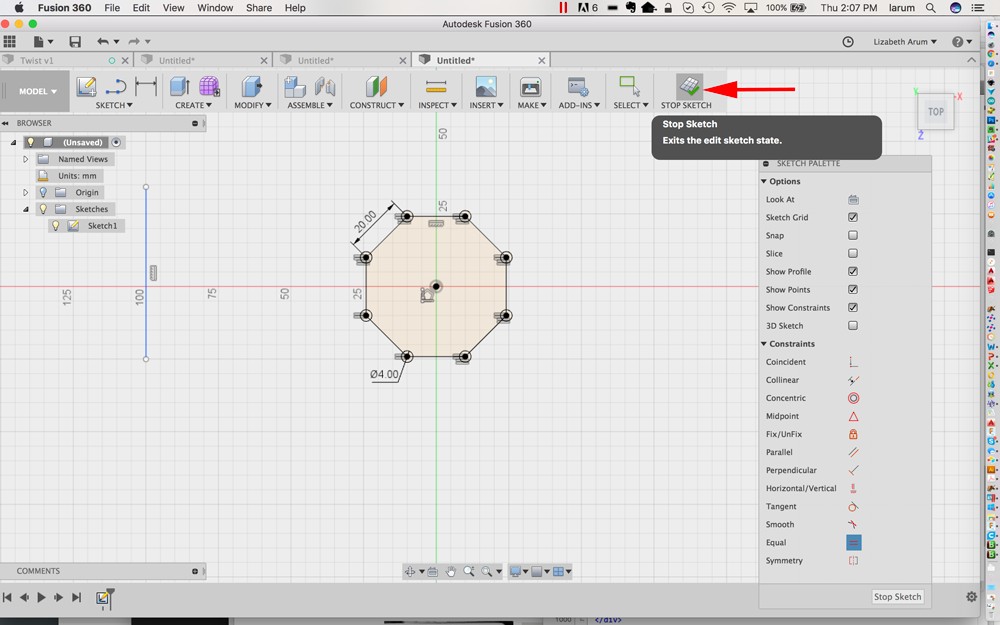This screenshot has width=1000, height=625.
Task: Click the New Component icon in Assemble
Action: 295,87
